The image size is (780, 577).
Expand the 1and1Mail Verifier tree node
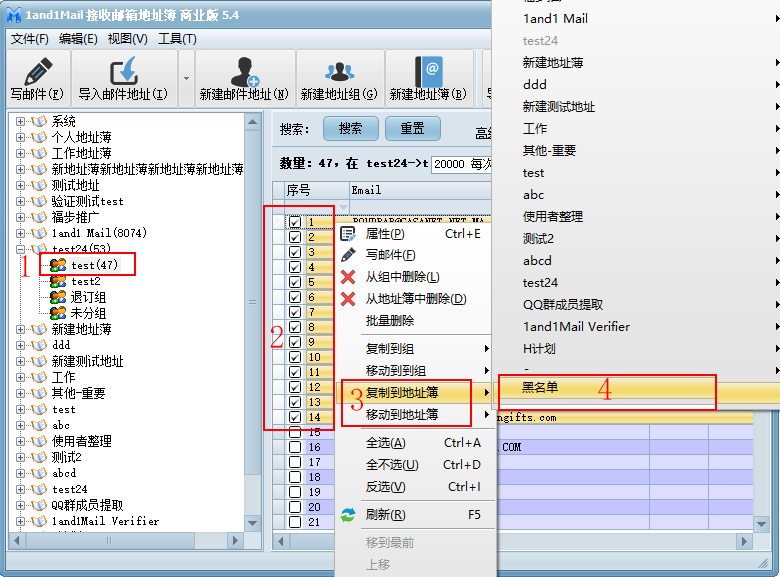pyautogui.click(x=20, y=521)
